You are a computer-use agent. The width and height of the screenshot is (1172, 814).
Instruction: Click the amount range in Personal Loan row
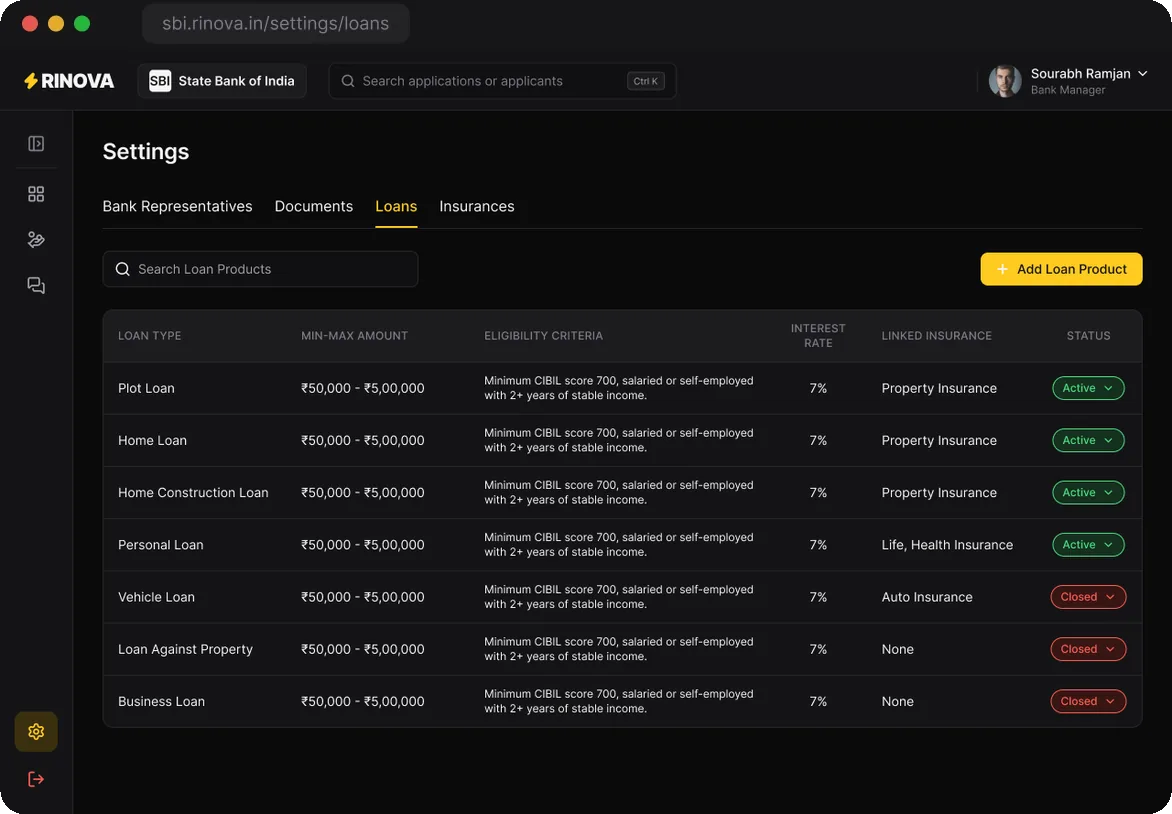363,545
